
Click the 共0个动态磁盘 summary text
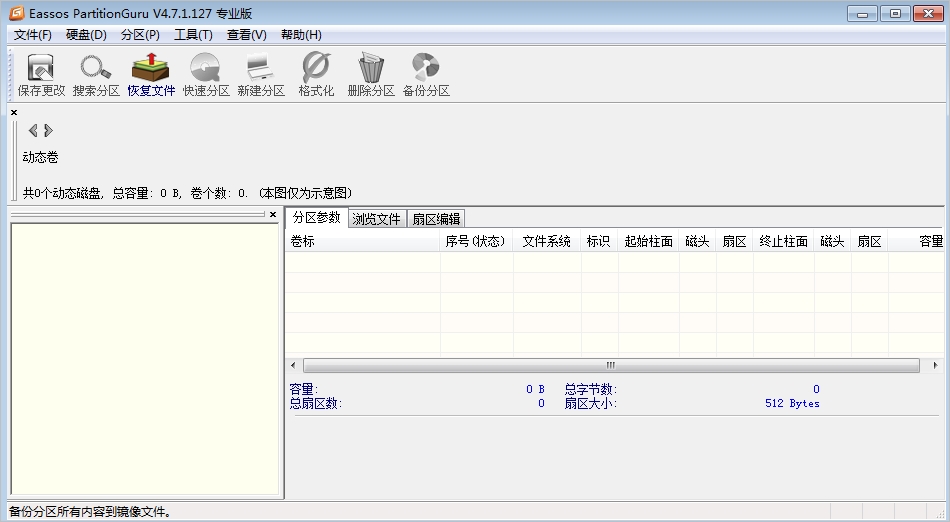click(188, 193)
